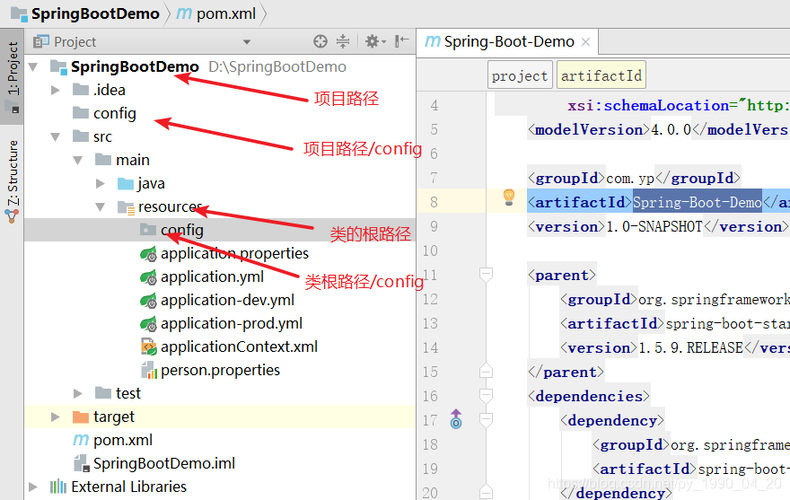This screenshot has height=500, width=790.
Task: Click 1.5.9.RELEASE version text
Action: [691, 348]
